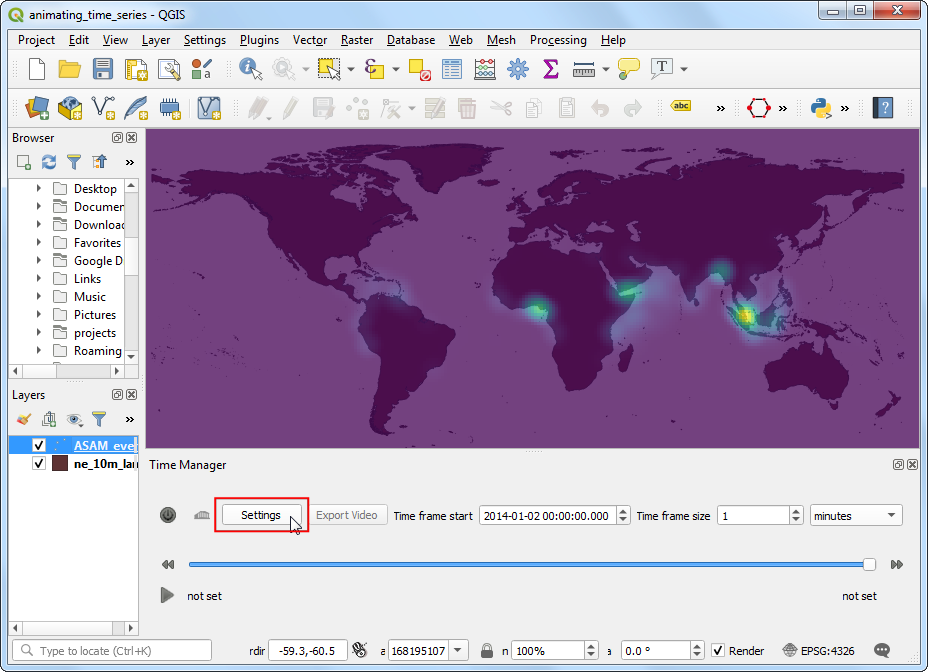Click the Settings button in Time Manager

pos(259,514)
